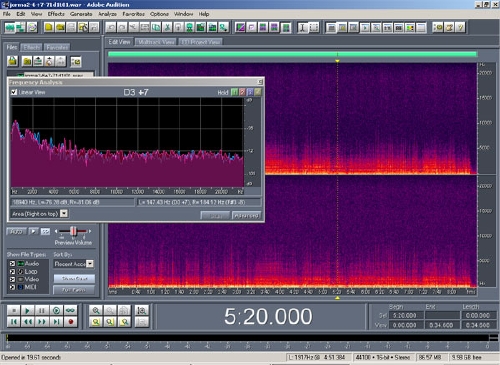The image size is (500, 365).
Task: Click the Fast Forward button
Action: point(42,322)
